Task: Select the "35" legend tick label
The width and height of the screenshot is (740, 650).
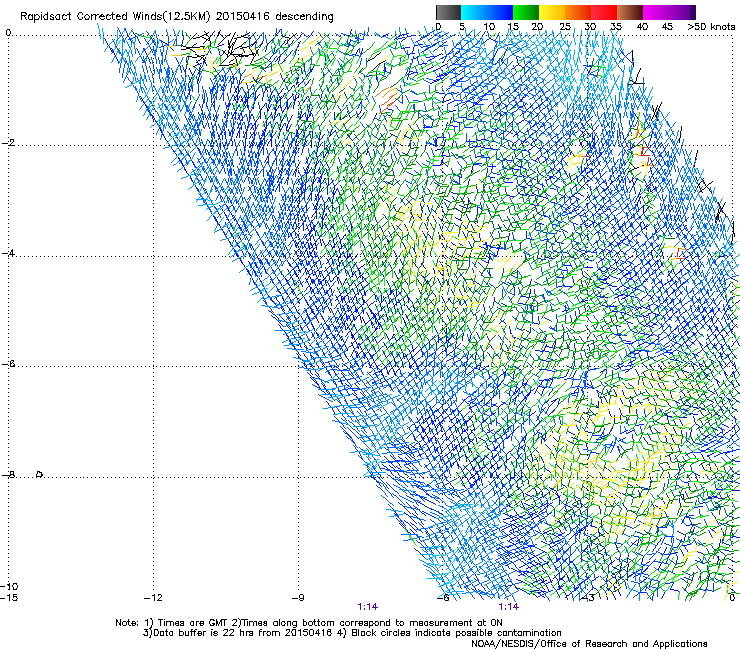Action: 616,27
